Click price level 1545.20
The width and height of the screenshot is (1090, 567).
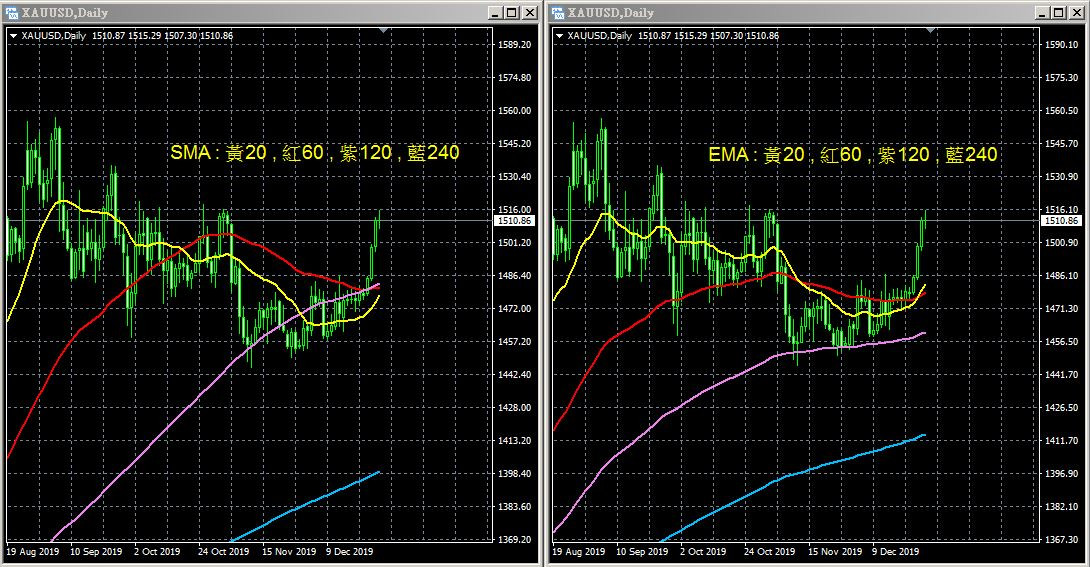pyautogui.click(x=514, y=144)
